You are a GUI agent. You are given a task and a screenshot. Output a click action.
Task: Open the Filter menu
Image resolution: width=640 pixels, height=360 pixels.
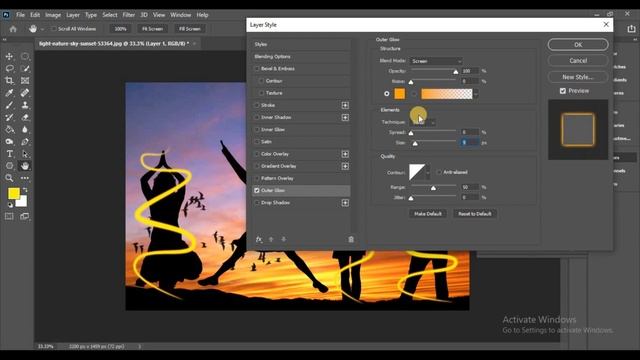pyautogui.click(x=129, y=15)
